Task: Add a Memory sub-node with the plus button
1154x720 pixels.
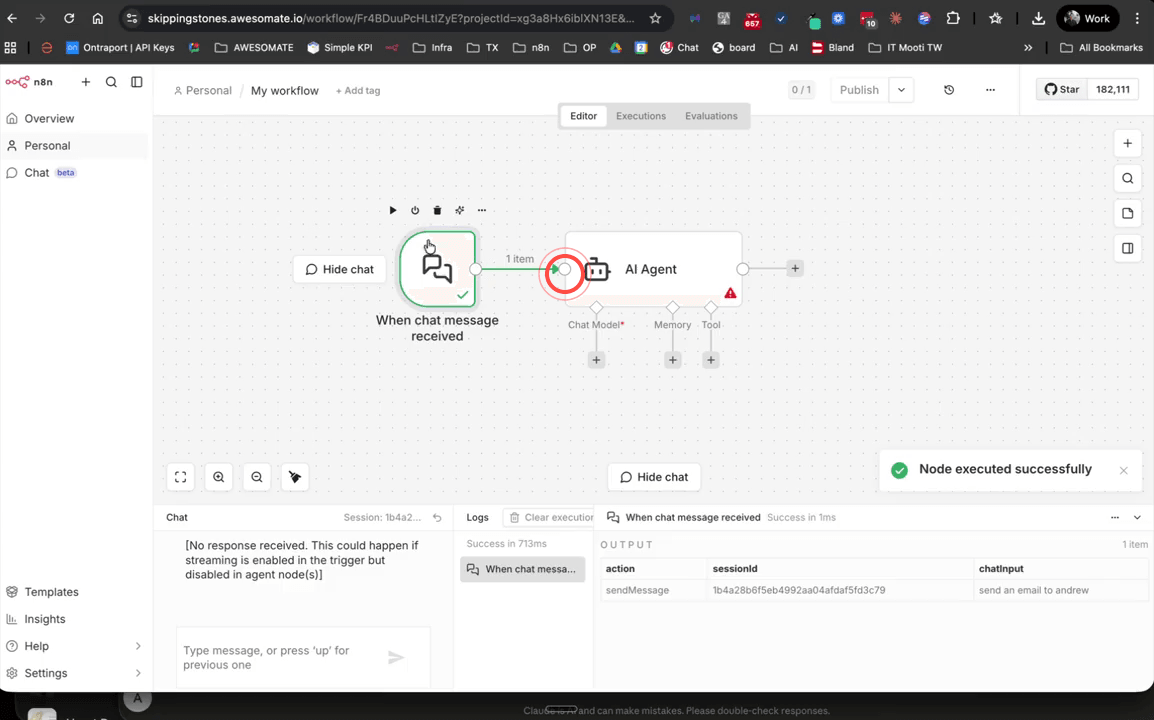Action: [x=672, y=360]
